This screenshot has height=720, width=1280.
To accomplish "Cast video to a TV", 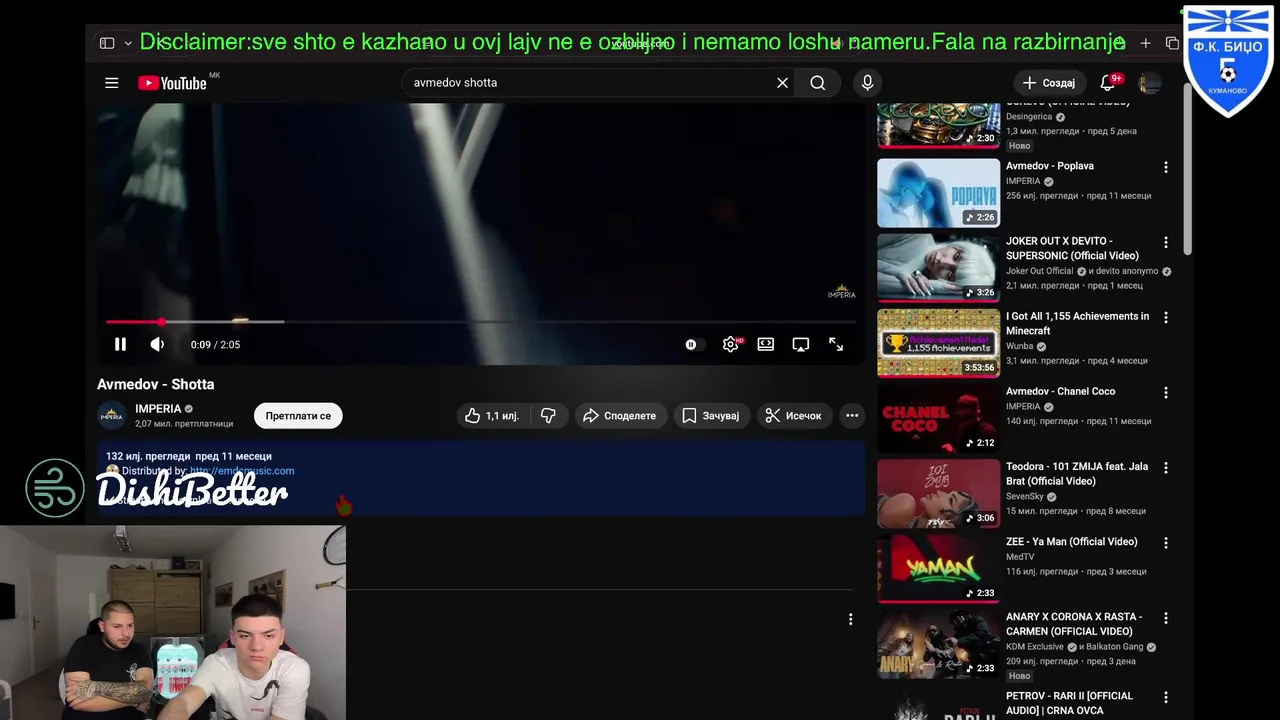I will click(801, 344).
